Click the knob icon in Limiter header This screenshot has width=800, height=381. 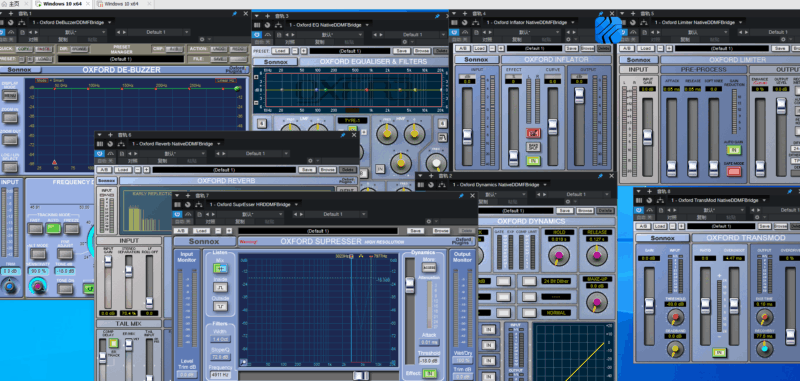pos(632,22)
